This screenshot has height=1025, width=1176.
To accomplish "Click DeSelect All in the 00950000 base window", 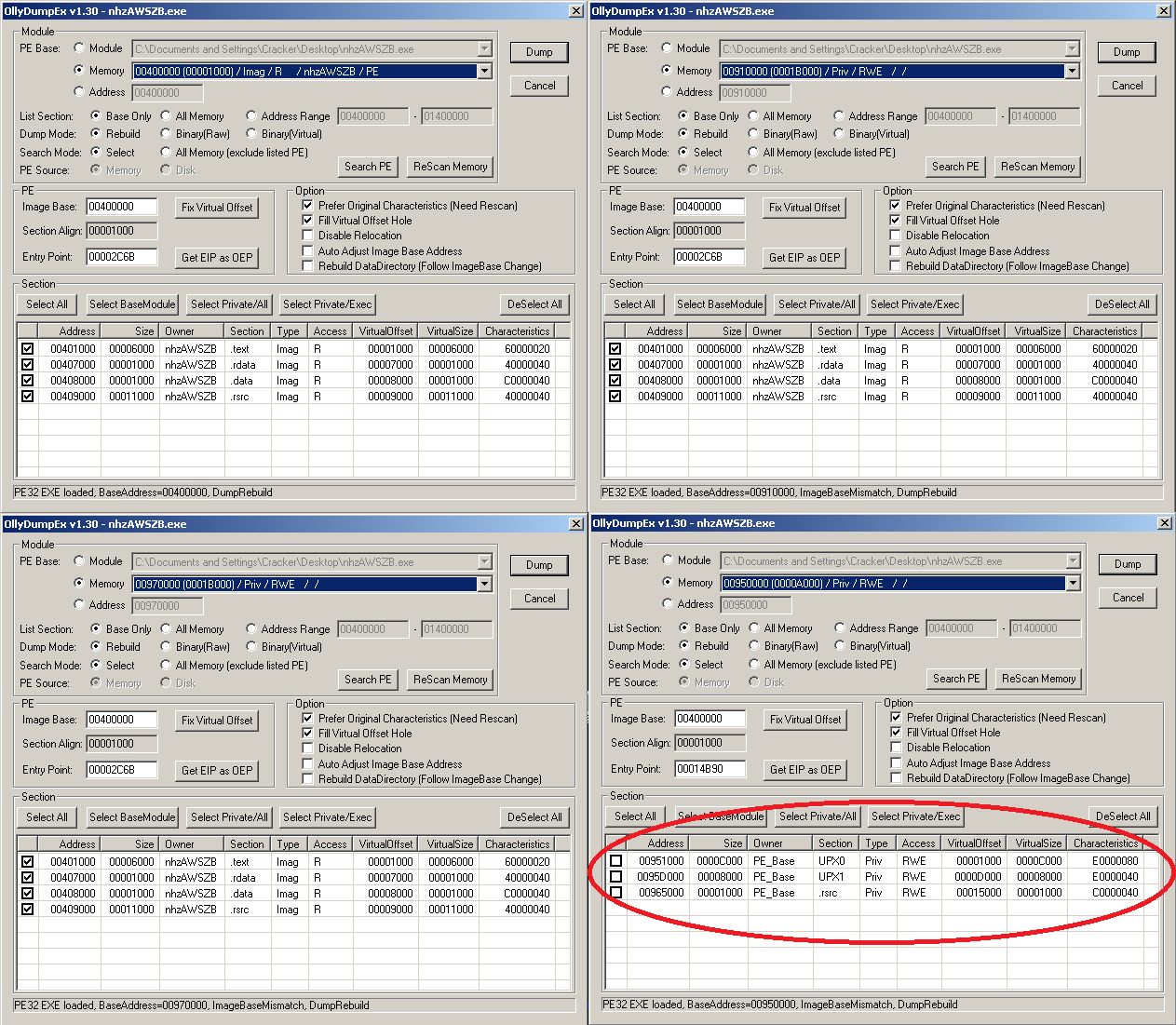I will point(1123,816).
